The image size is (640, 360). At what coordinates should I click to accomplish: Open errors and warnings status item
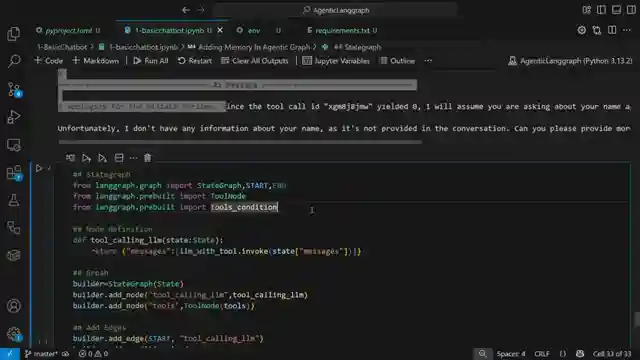pos(93,354)
